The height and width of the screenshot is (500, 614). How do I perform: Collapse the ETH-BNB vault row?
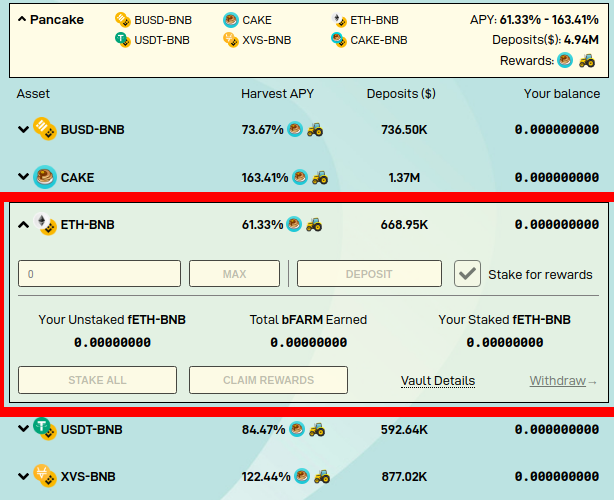click(x=23, y=225)
